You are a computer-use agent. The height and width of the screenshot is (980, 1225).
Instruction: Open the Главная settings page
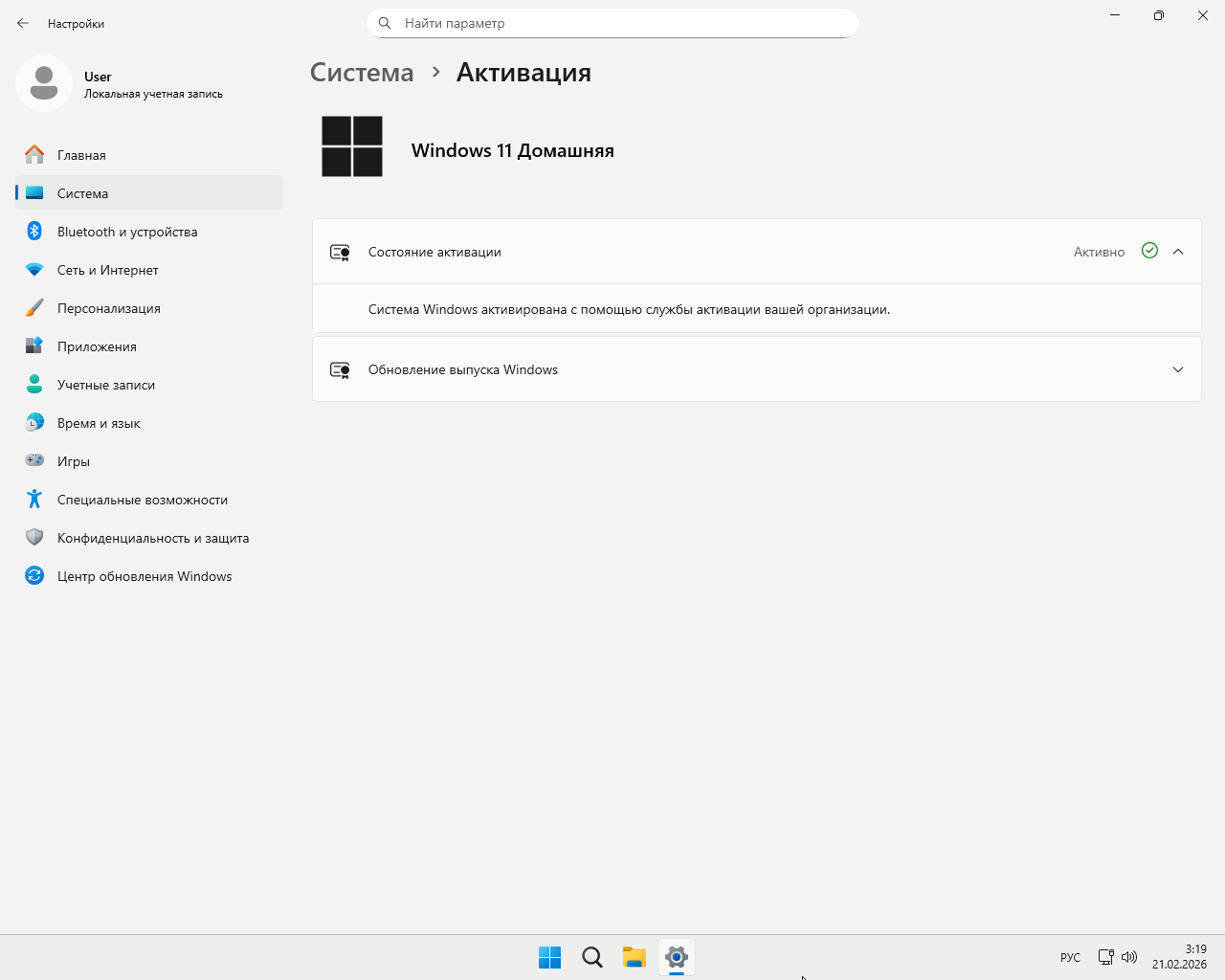click(x=81, y=155)
